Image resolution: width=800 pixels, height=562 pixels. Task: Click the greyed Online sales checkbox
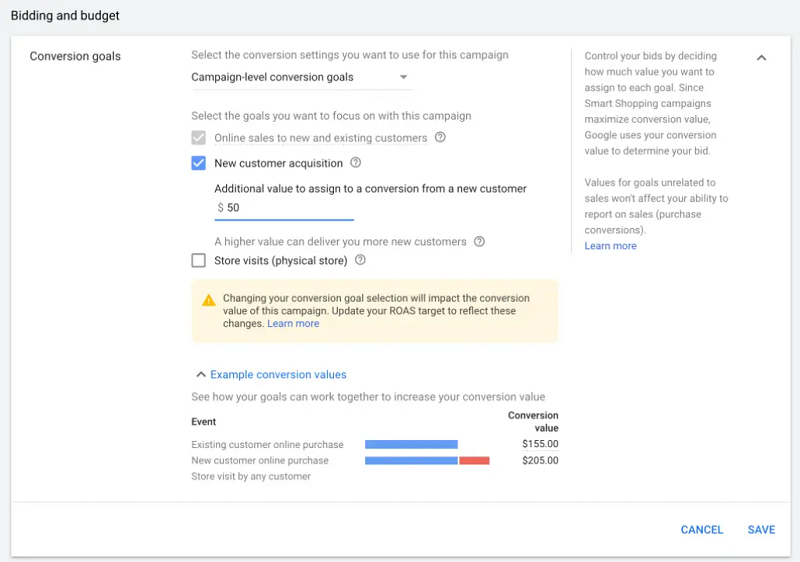click(198, 138)
